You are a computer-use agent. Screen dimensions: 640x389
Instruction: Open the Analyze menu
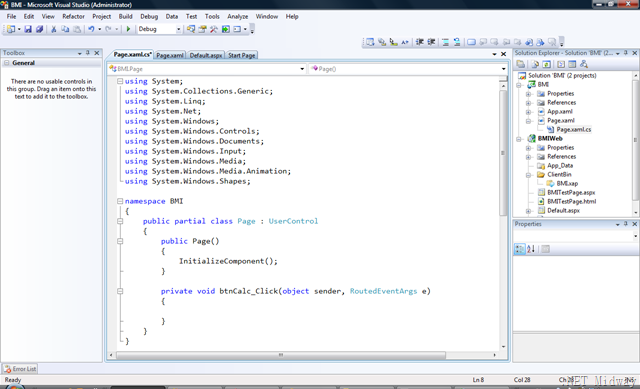click(238, 16)
